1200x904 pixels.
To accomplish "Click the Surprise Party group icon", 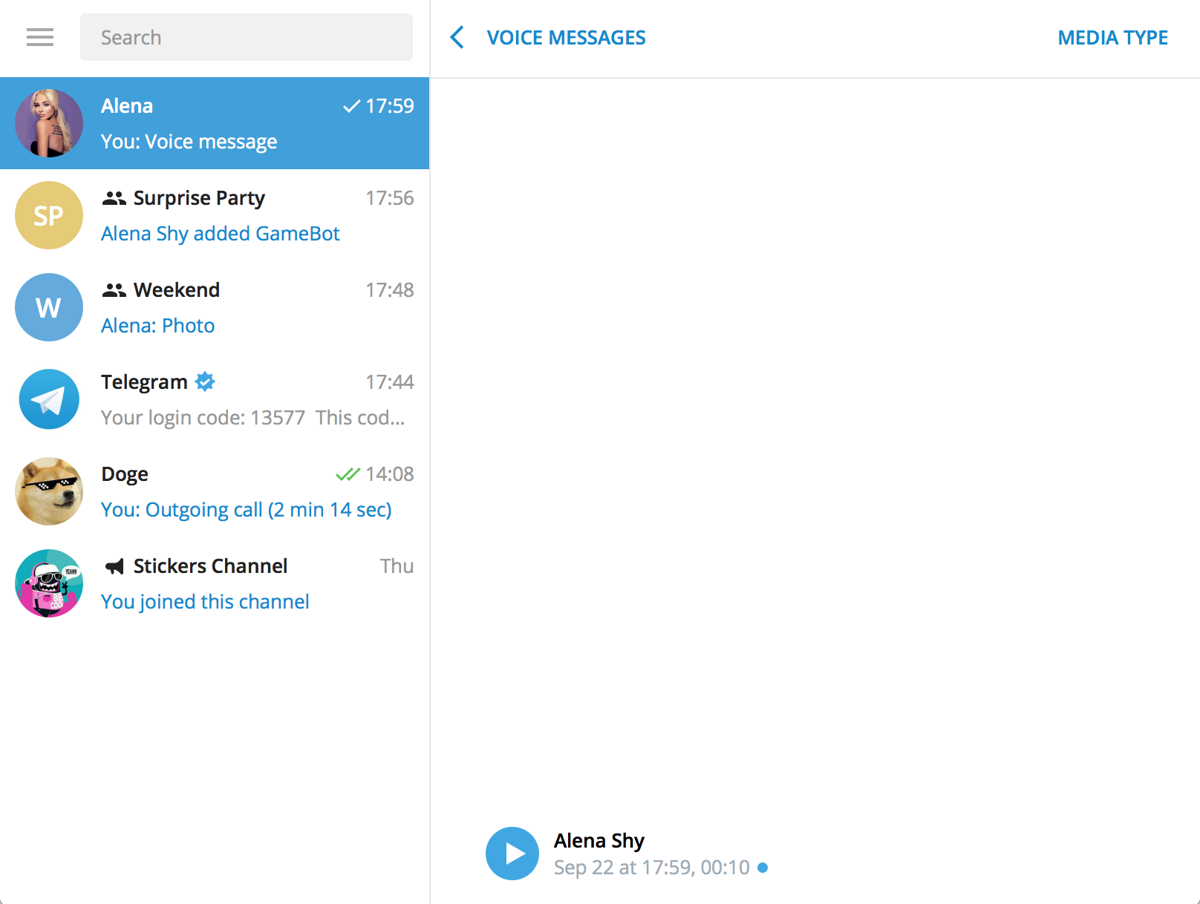I will coord(115,199).
